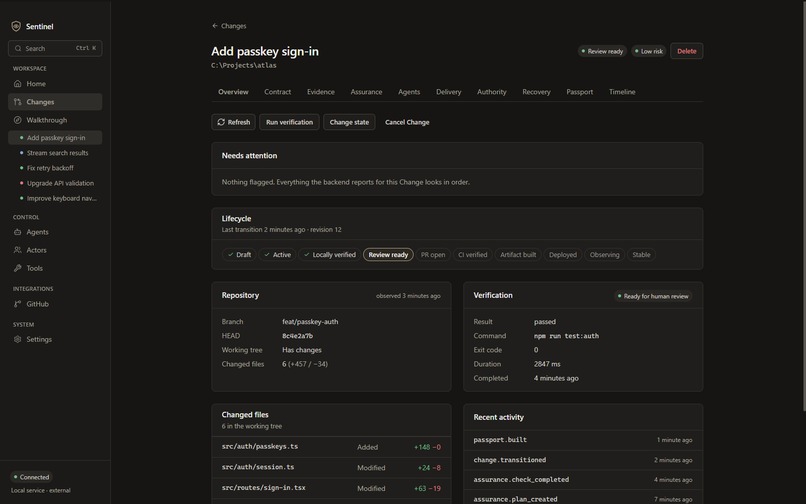This screenshot has width=806, height=504.
Task: Click the red dot beside Upgrade API validation
Action: coord(21,183)
